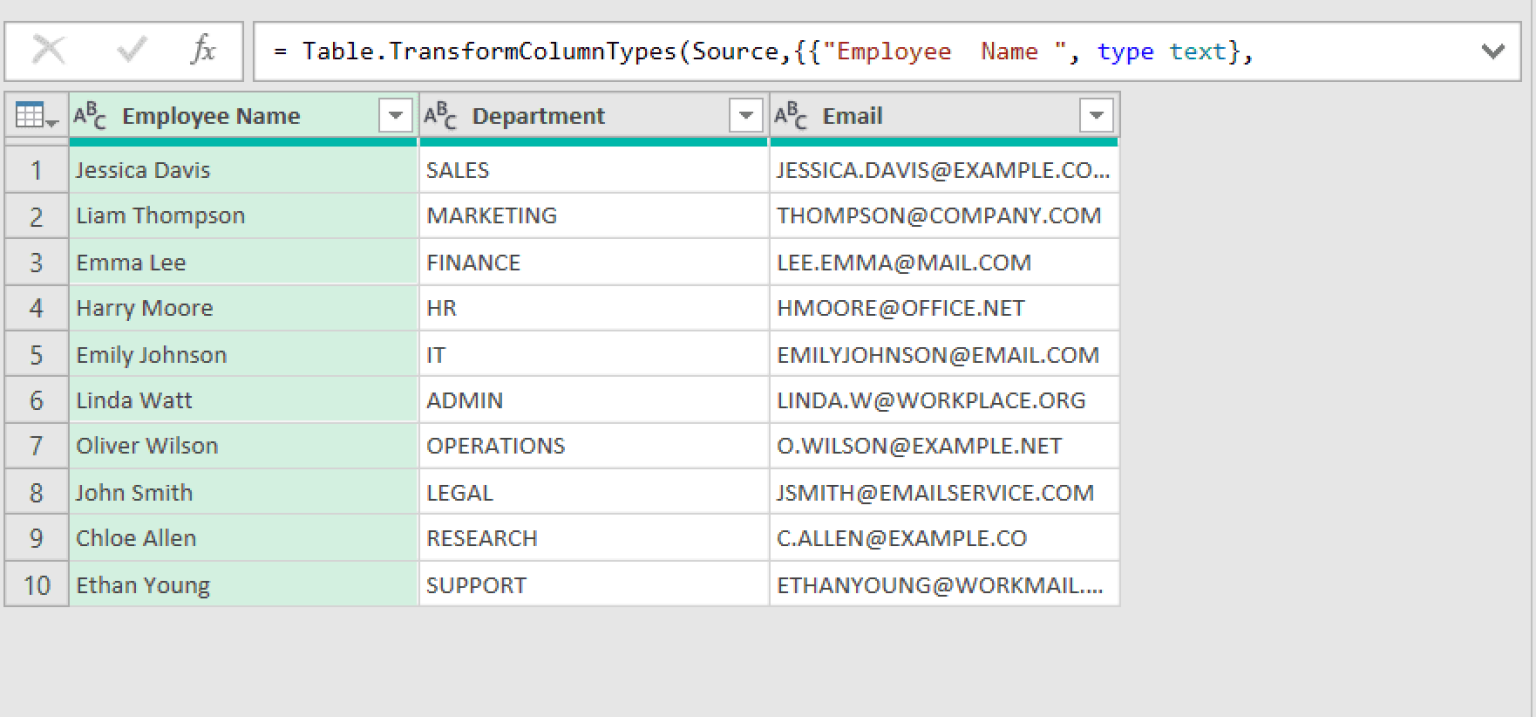
Task: Expand the formula bar with the chevron
Action: 1494,50
